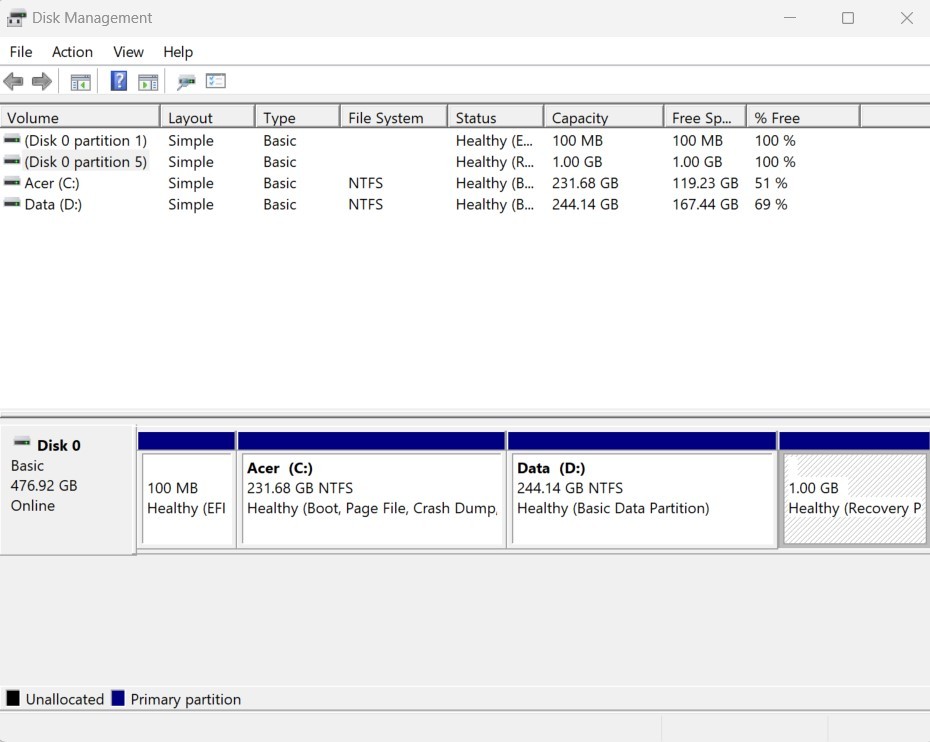The image size is (930, 742).
Task: Click the black Unallocated legend swatch
Action: click(x=13, y=698)
